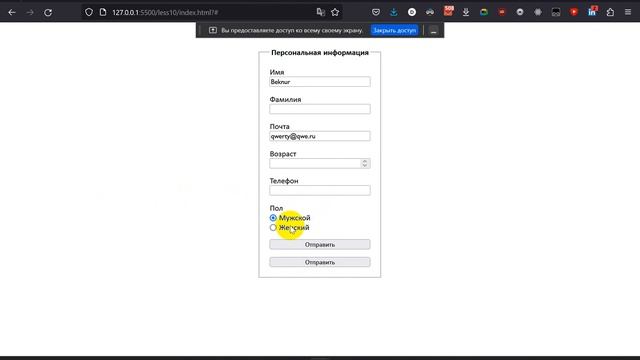640x360 pixels.
Task: Click the Пол label text
Action: coord(276,208)
